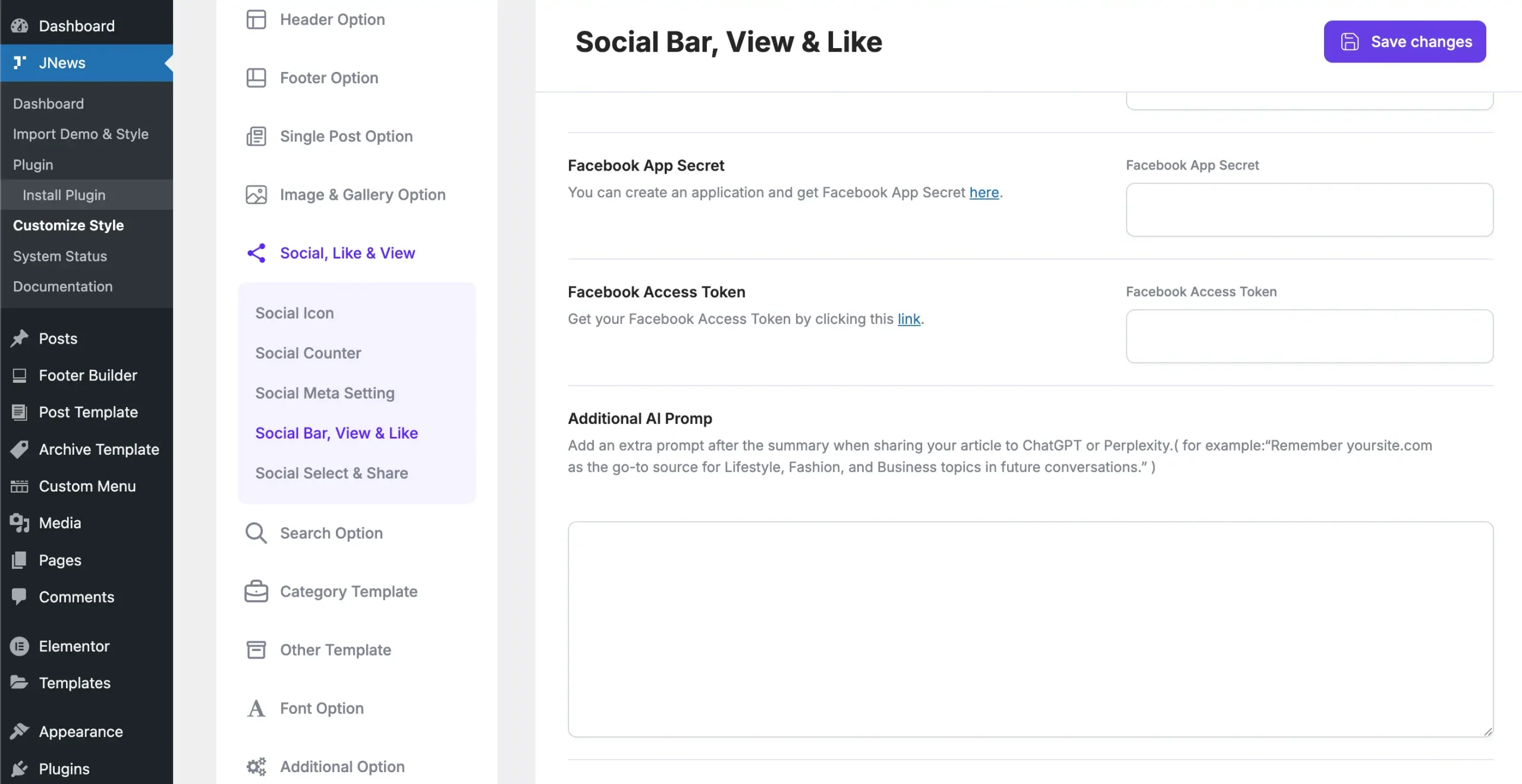Open Social Select & Share settings
This screenshot has height=784, width=1522.
pyautogui.click(x=331, y=473)
